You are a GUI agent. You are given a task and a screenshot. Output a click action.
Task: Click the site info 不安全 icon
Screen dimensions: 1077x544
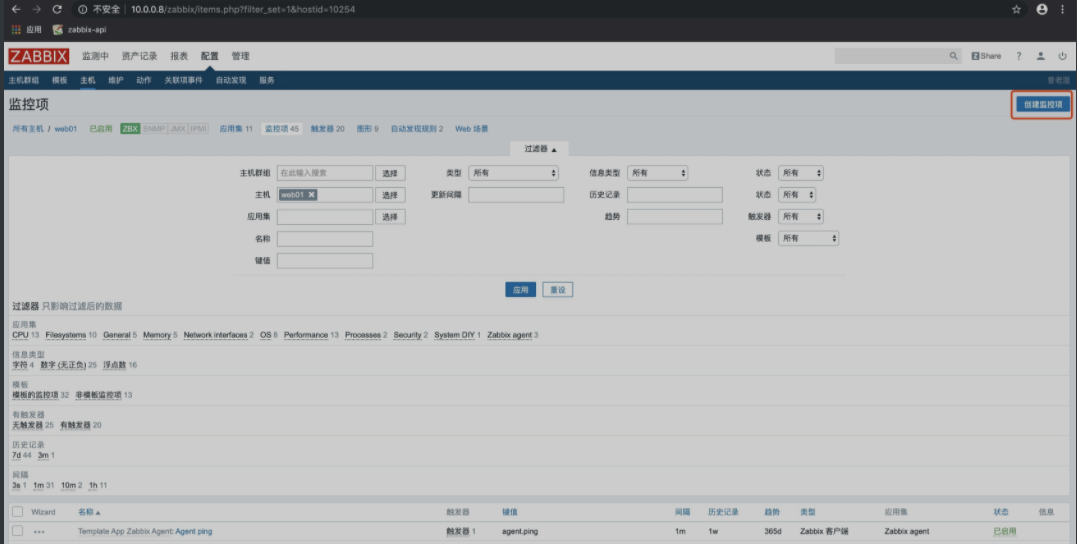(82, 10)
